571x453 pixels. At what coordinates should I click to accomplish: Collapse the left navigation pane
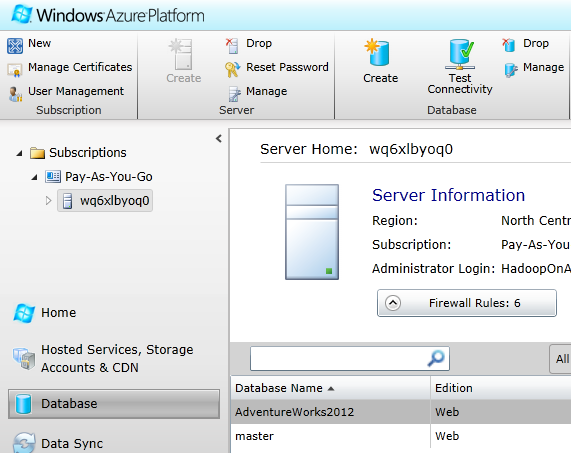tap(218, 138)
